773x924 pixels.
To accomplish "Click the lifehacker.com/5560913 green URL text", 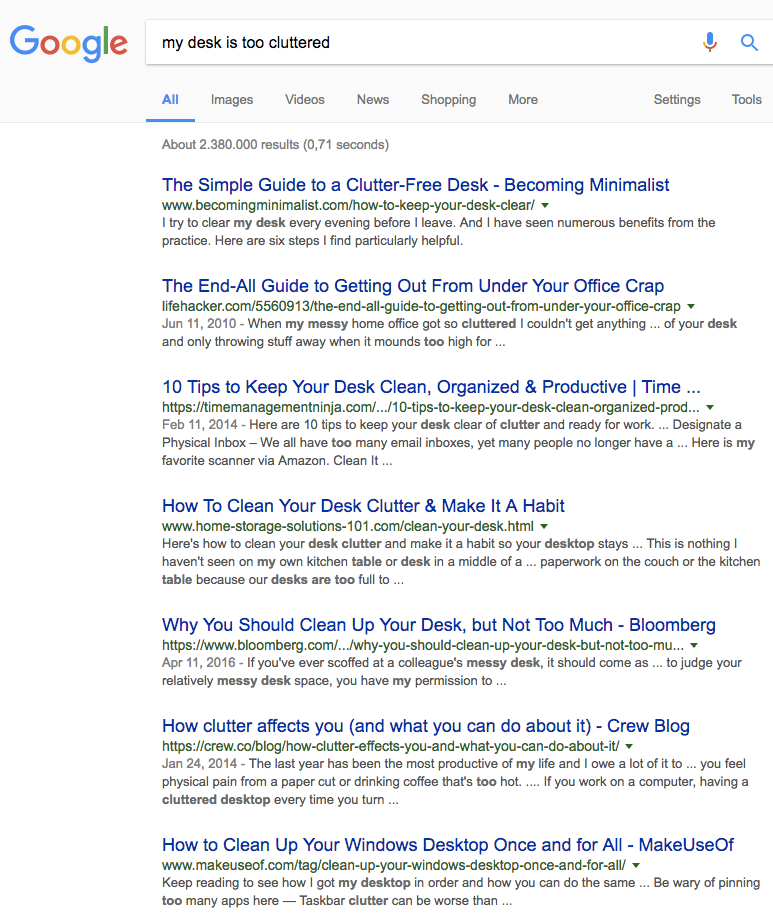I will click(421, 306).
